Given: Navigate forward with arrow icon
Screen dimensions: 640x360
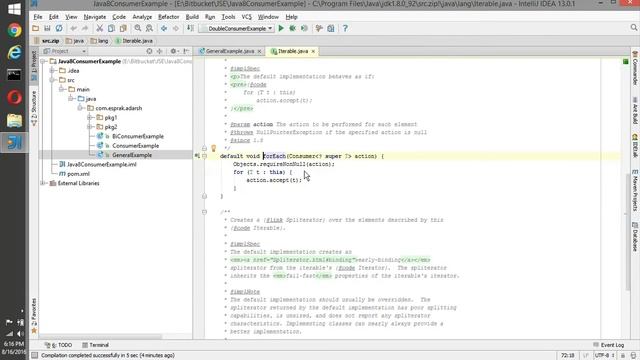Looking at the screenshot, I should coord(176,29).
